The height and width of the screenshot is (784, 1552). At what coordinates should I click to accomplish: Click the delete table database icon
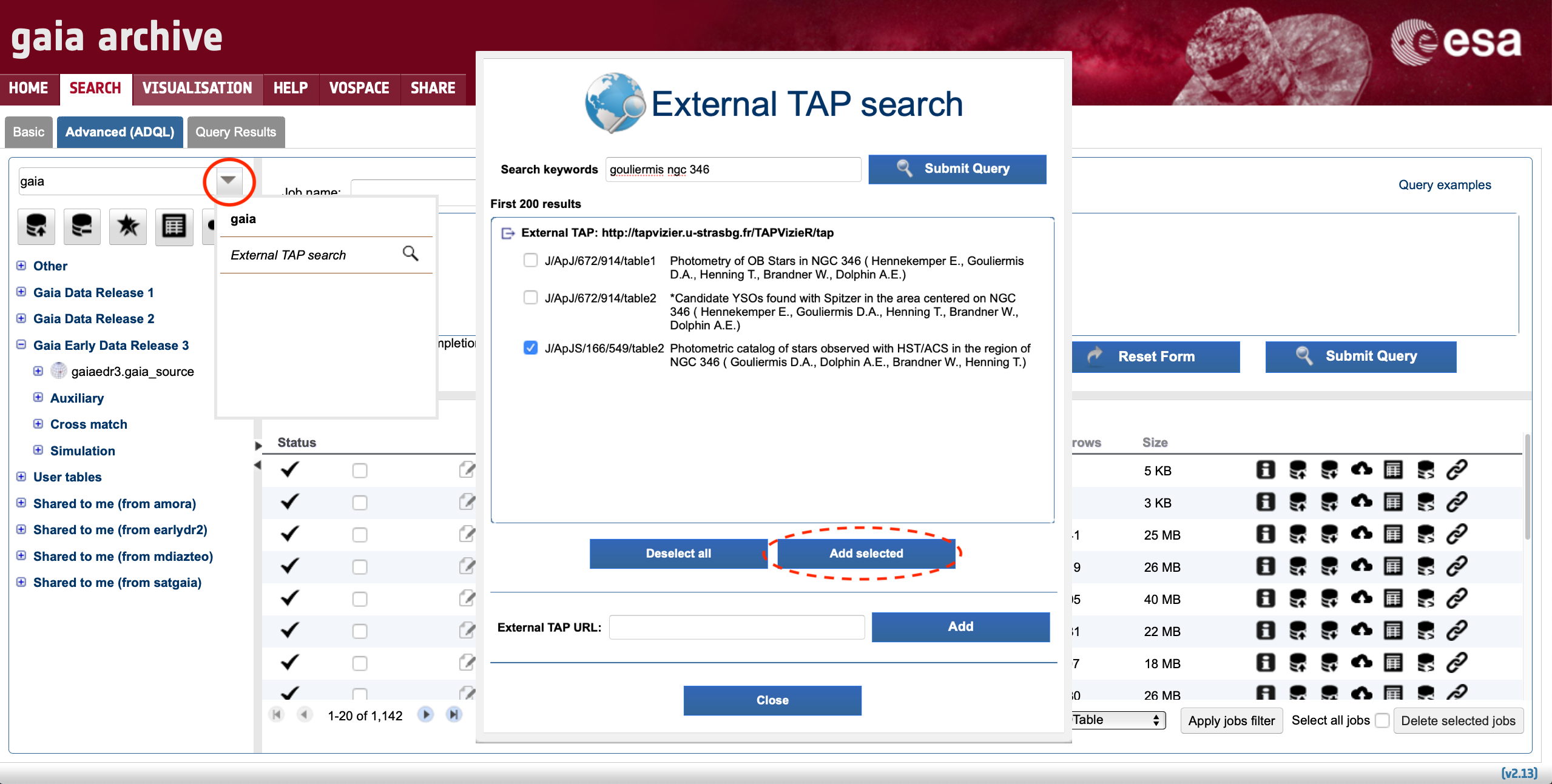[82, 227]
